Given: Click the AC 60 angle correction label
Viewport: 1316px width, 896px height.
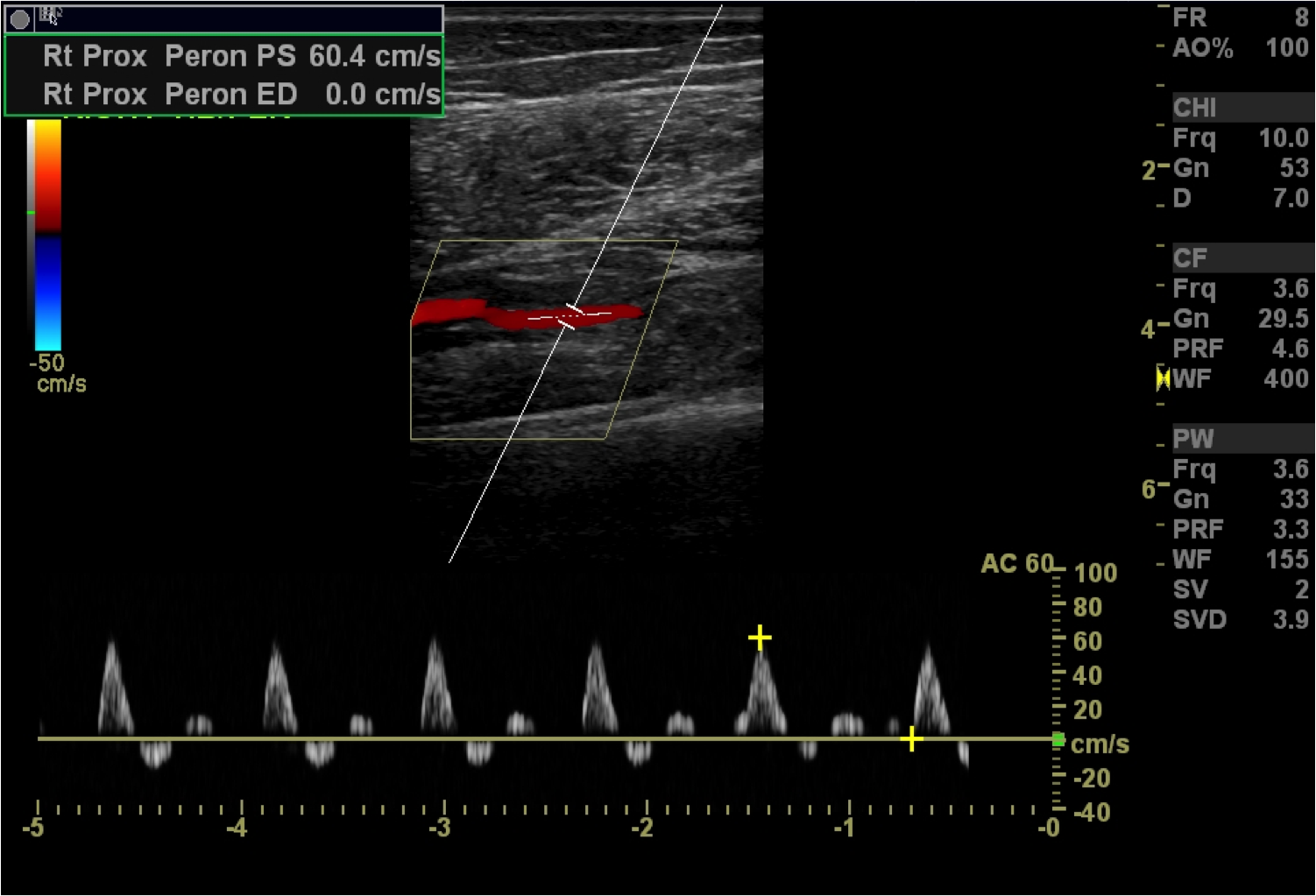Looking at the screenshot, I should [x=1016, y=563].
